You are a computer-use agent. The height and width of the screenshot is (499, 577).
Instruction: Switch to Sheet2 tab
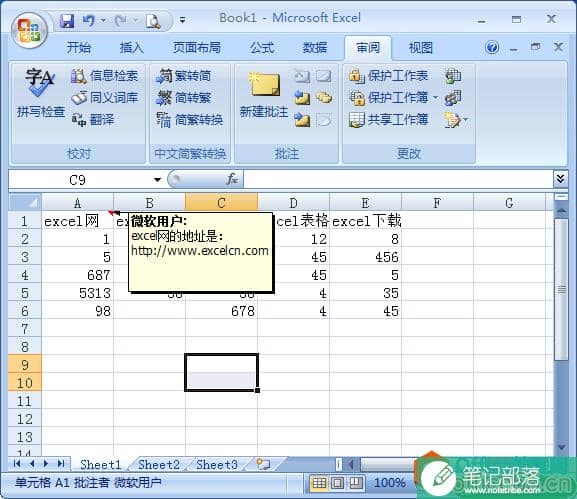point(159,464)
